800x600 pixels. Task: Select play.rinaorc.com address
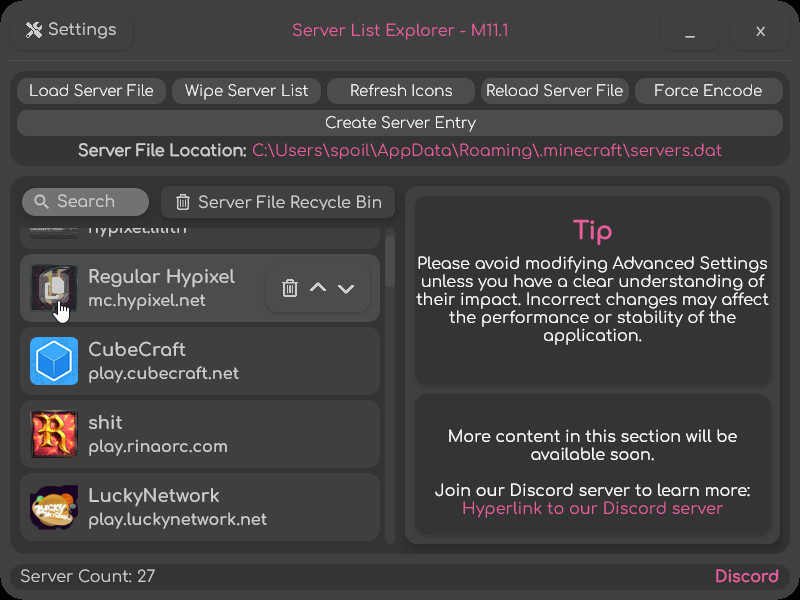[158, 446]
